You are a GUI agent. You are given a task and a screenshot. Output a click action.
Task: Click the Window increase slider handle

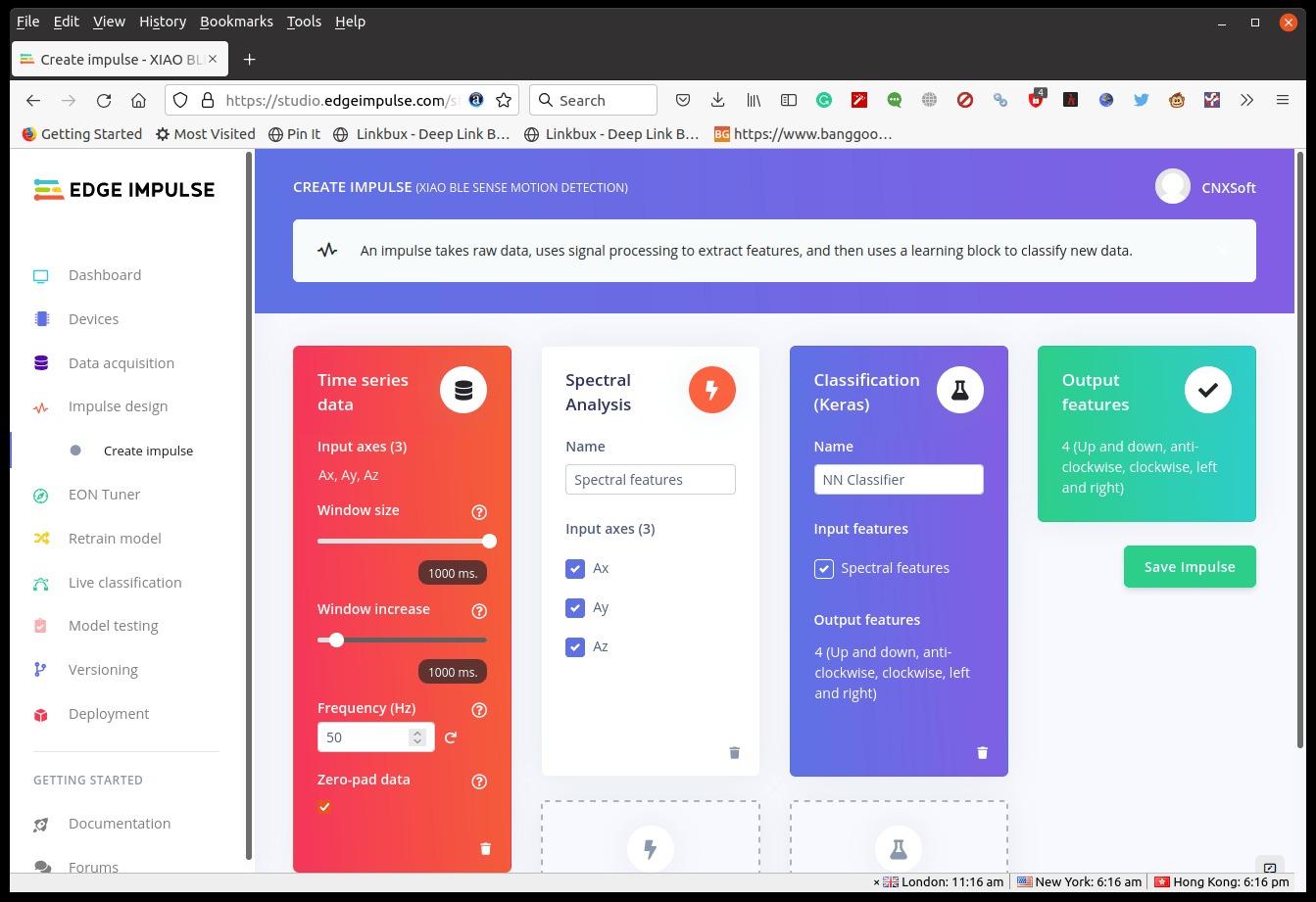[x=337, y=640]
